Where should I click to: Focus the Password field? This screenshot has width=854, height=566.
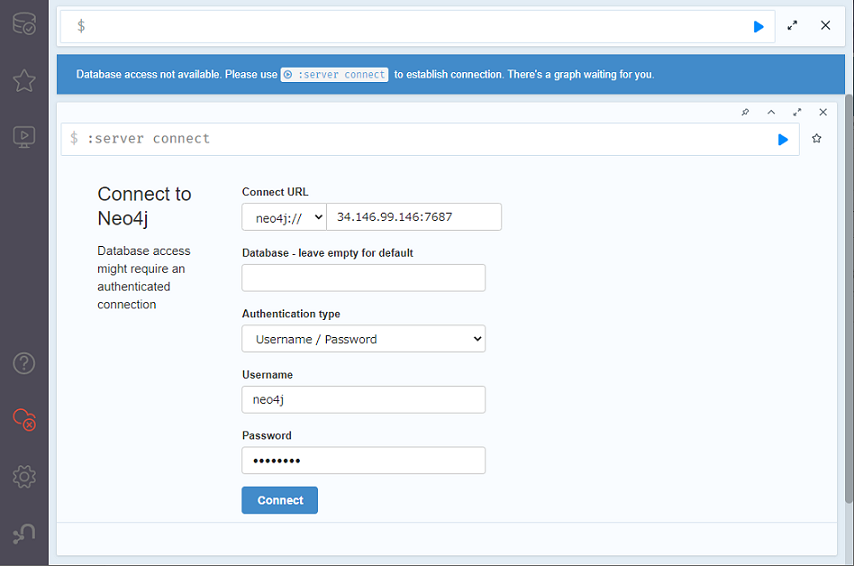(363, 460)
